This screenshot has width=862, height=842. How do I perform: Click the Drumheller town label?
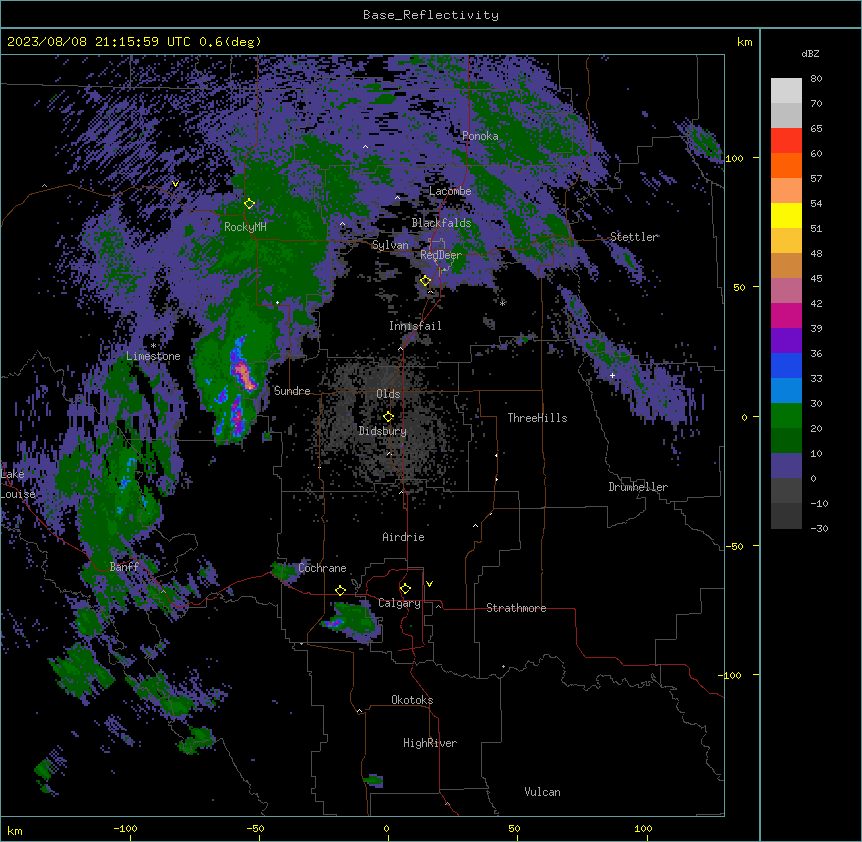(638, 487)
